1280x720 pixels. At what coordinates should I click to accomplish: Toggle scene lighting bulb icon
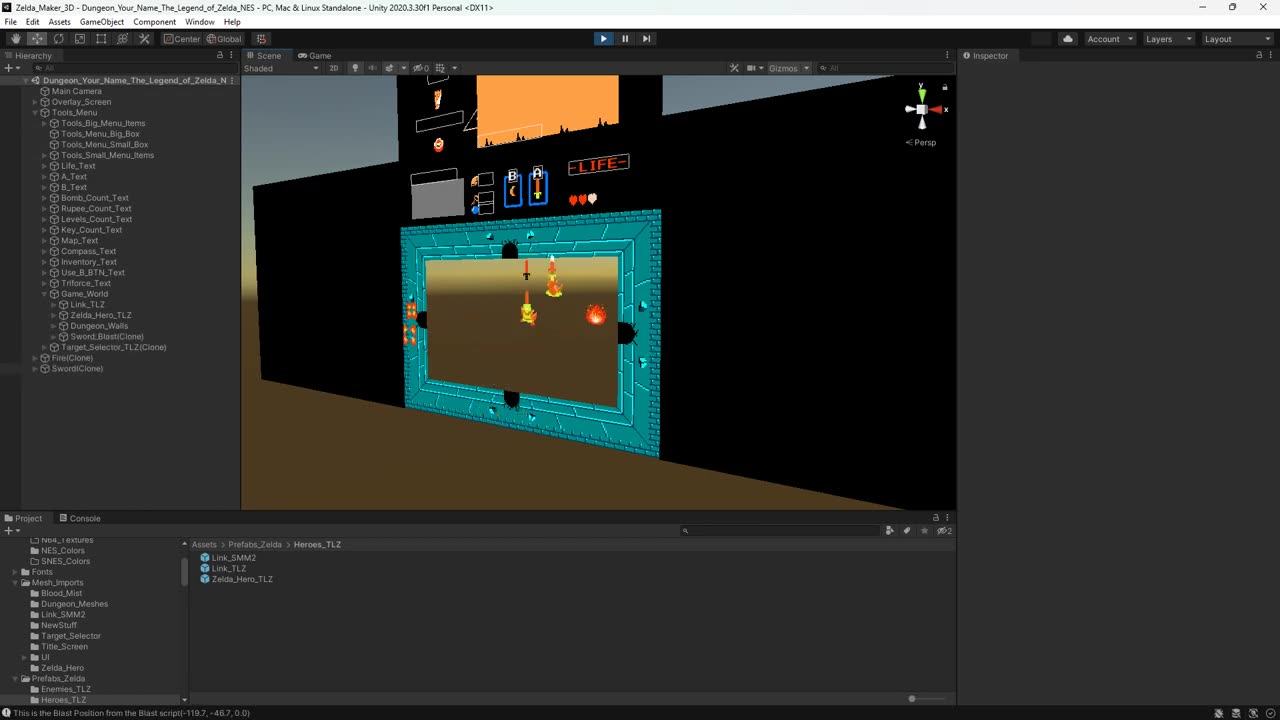click(x=354, y=68)
